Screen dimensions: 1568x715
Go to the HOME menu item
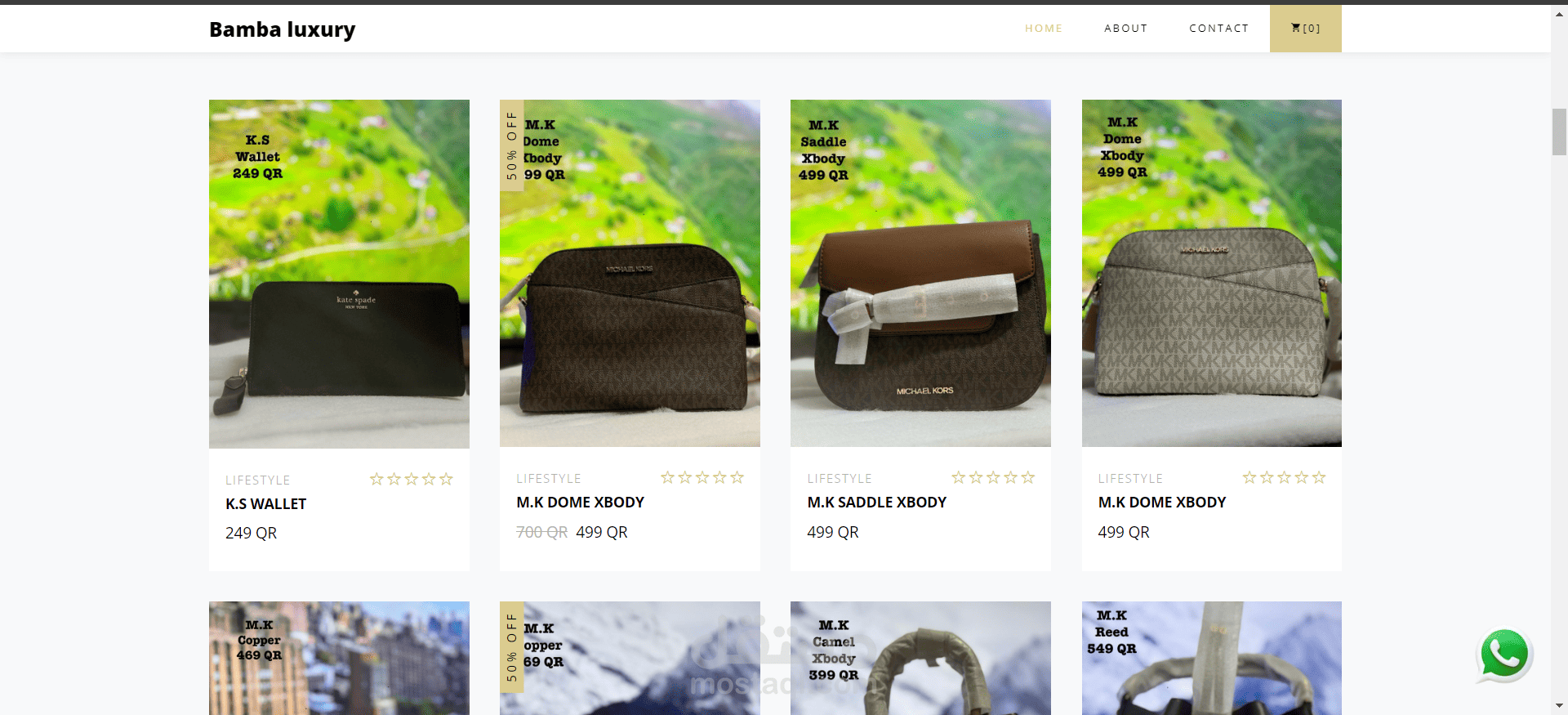tap(1044, 29)
